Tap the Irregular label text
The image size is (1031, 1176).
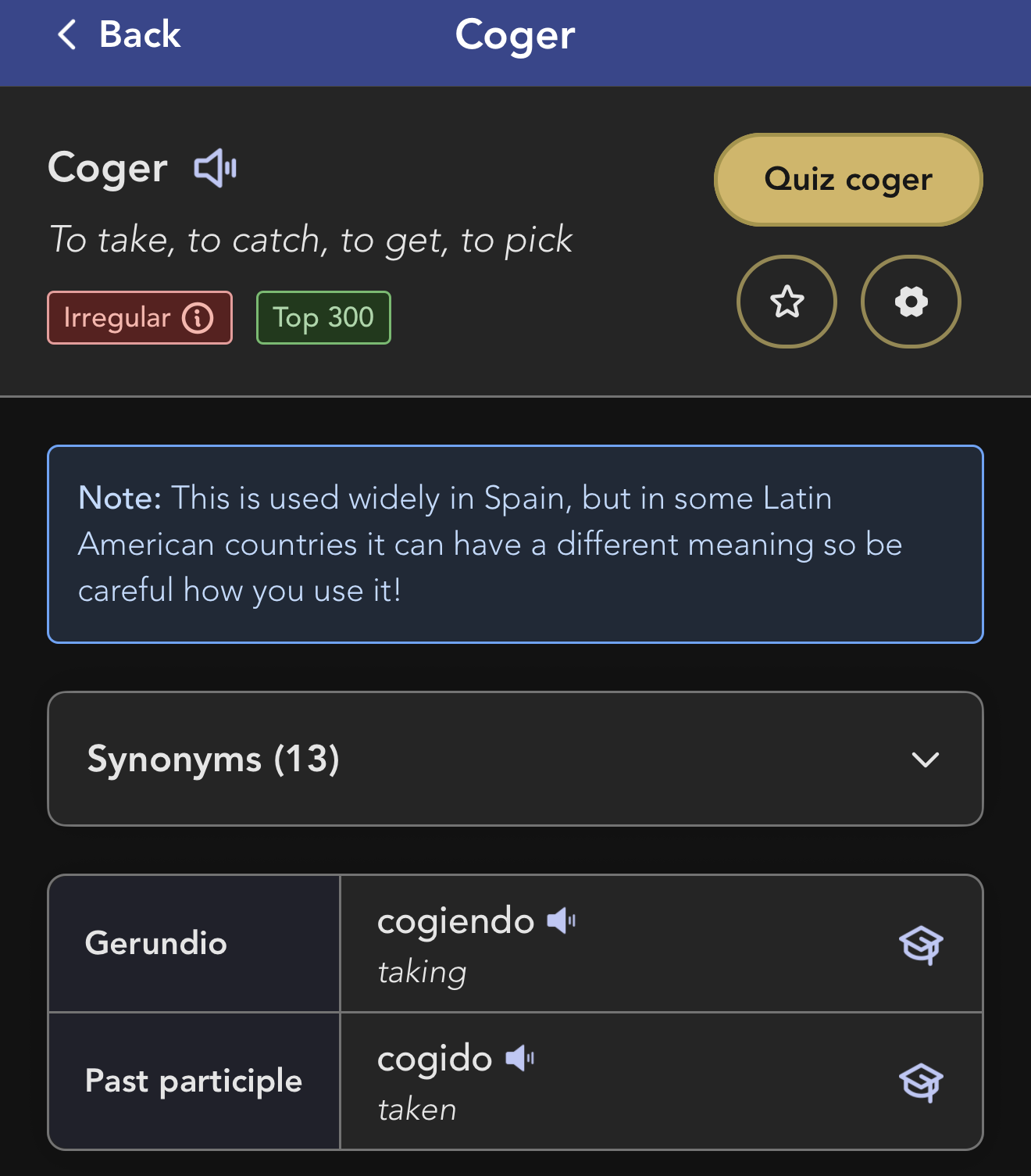point(117,318)
